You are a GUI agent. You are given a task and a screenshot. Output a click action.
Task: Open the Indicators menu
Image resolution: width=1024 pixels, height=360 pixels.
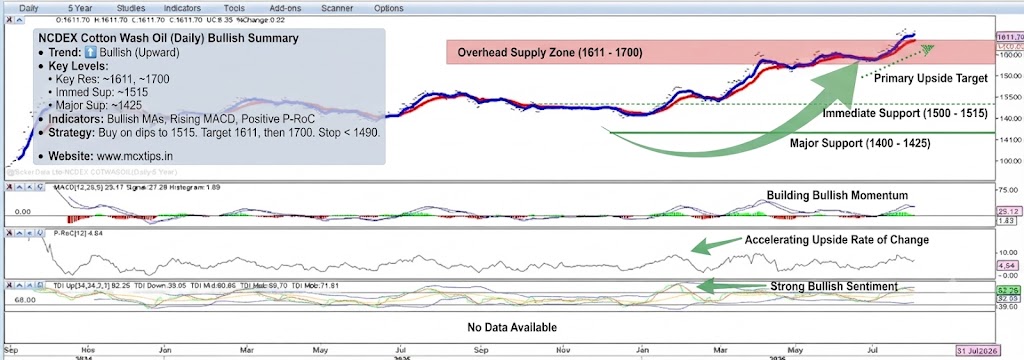pos(183,8)
